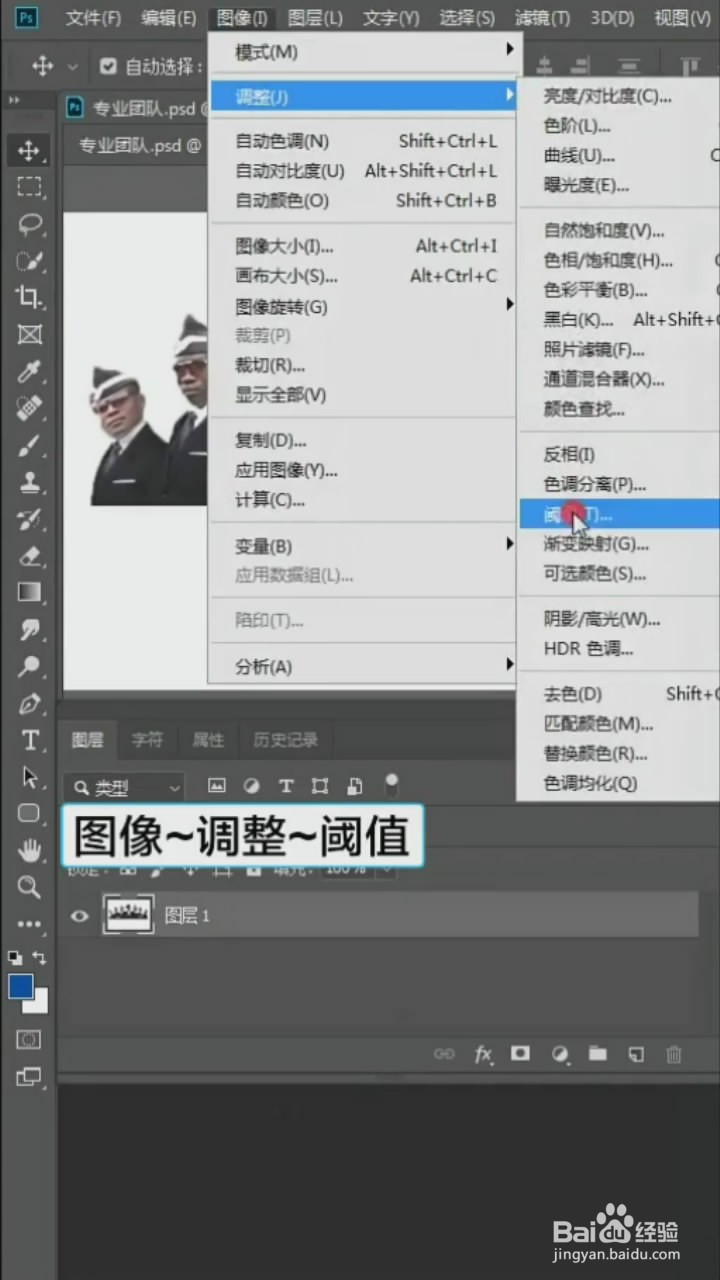Toggle the 自动选择 checkbox
This screenshot has width=720, height=1280.
pos(108,67)
